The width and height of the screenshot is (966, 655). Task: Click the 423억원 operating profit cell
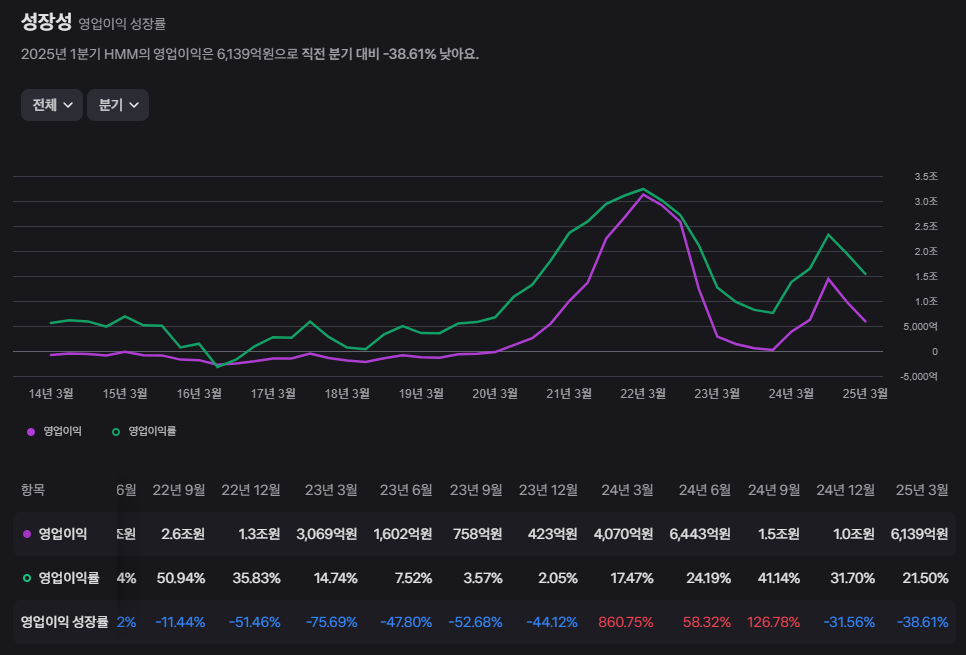click(553, 534)
